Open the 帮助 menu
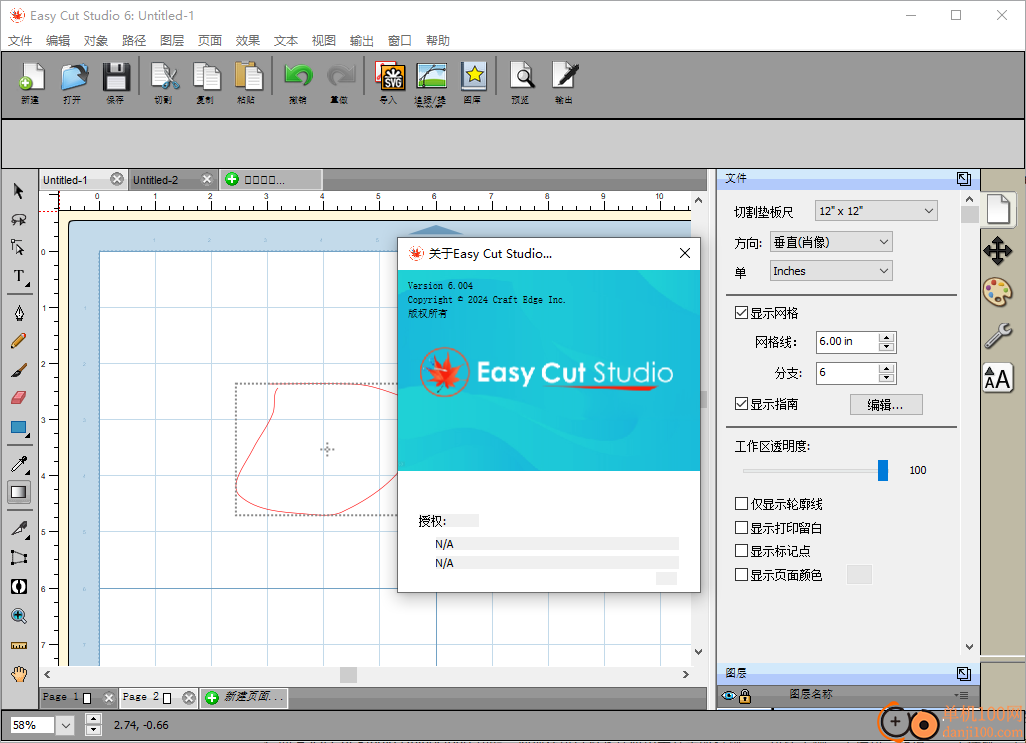Screen dimensions: 1026x743 point(438,41)
